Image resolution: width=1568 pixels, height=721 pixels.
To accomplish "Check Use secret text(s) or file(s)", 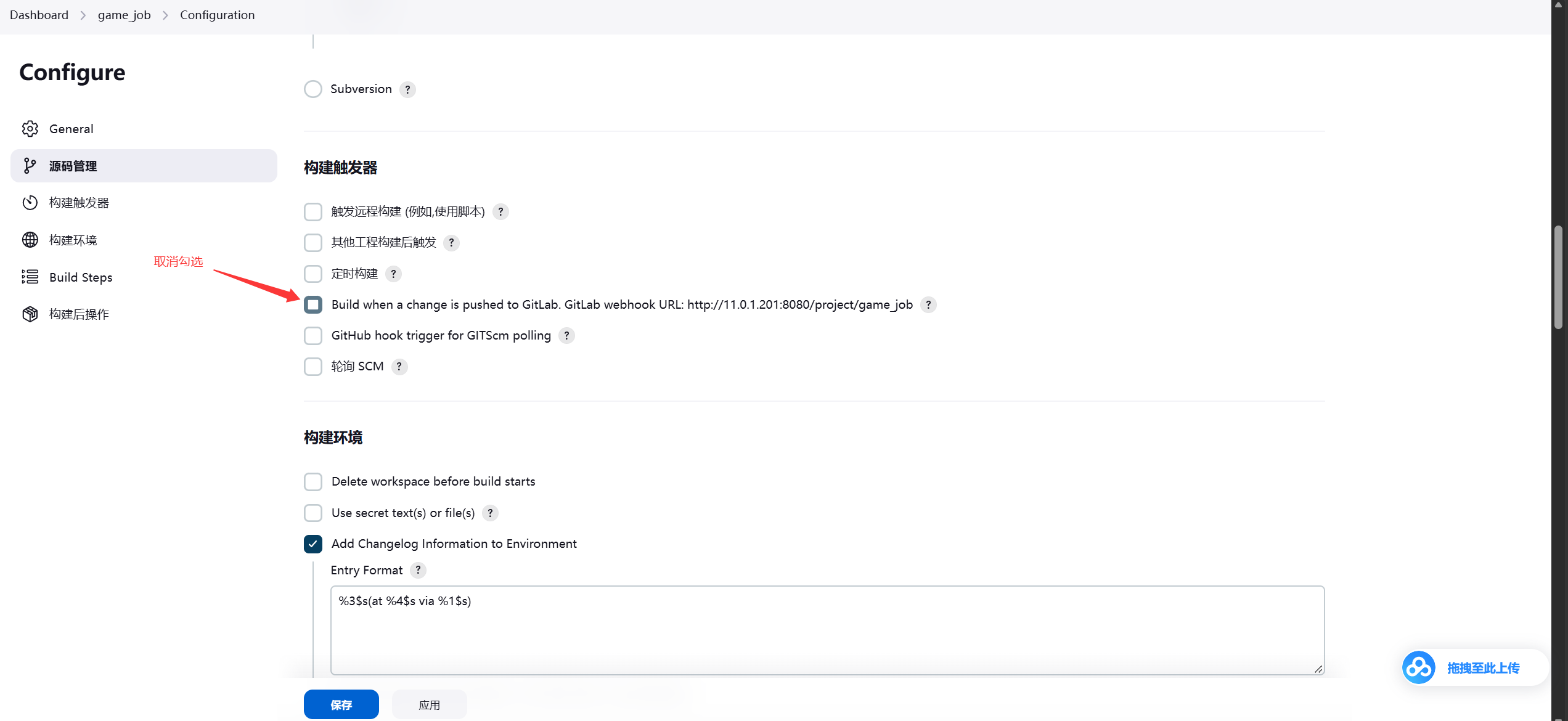I will pos(313,513).
